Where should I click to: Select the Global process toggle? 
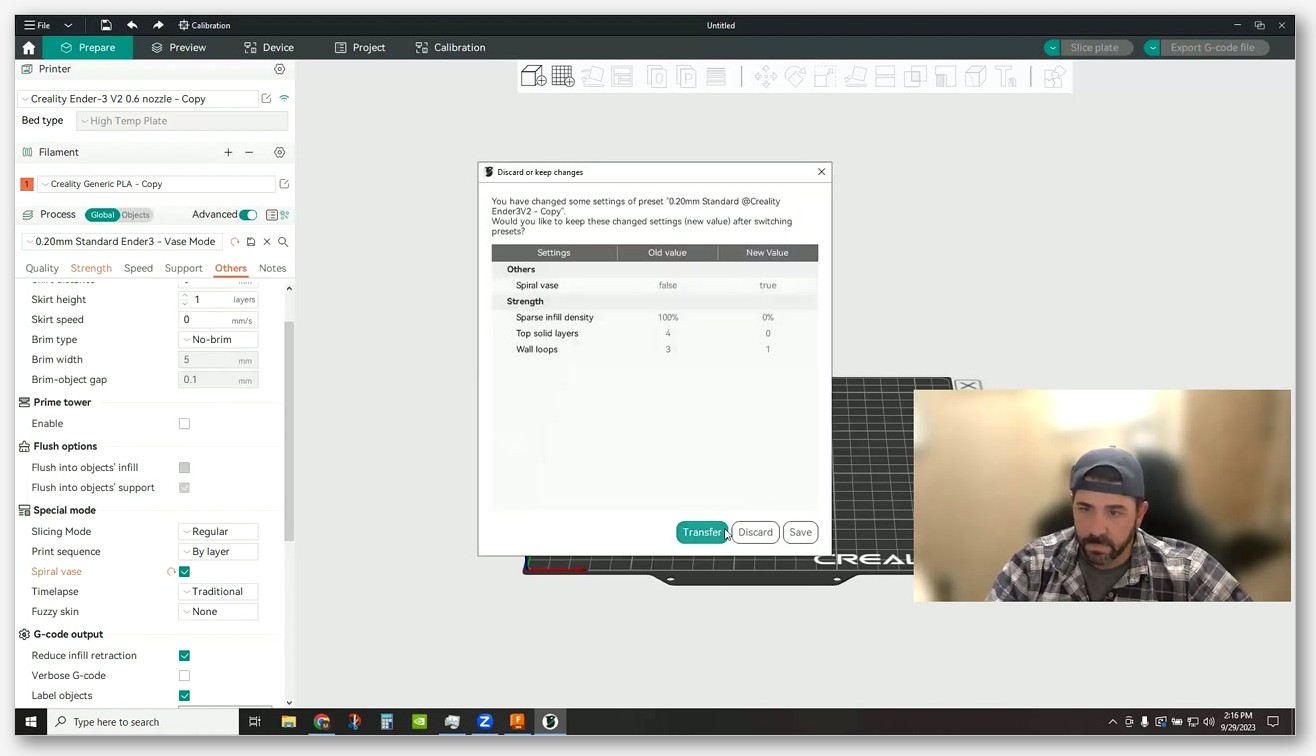102,215
